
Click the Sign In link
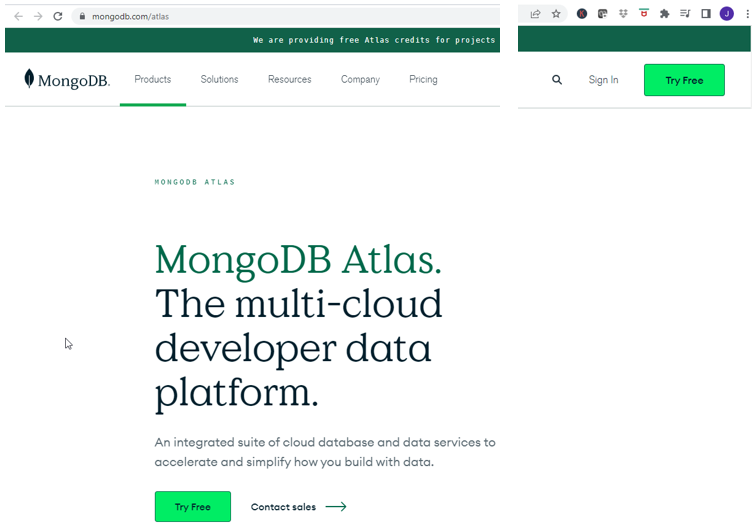coord(603,80)
